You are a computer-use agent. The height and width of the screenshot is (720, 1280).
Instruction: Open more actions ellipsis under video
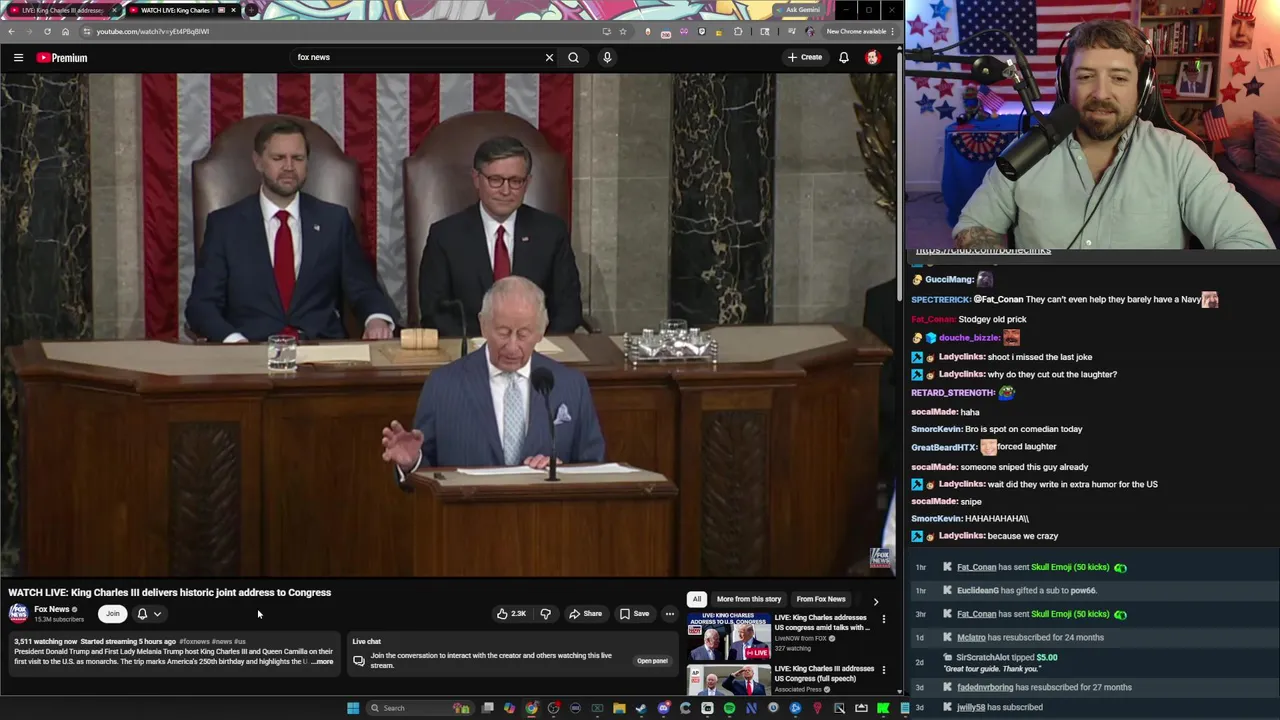point(670,614)
